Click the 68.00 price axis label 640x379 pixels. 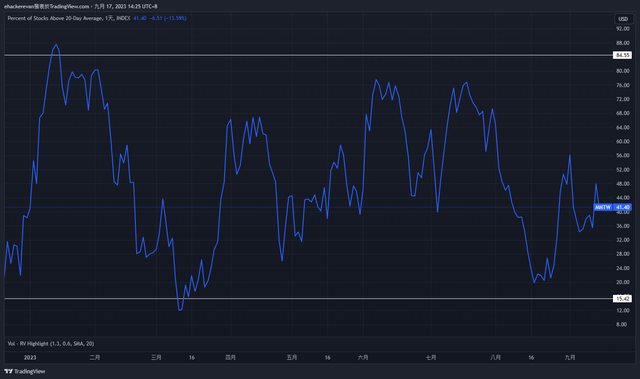tap(623, 113)
